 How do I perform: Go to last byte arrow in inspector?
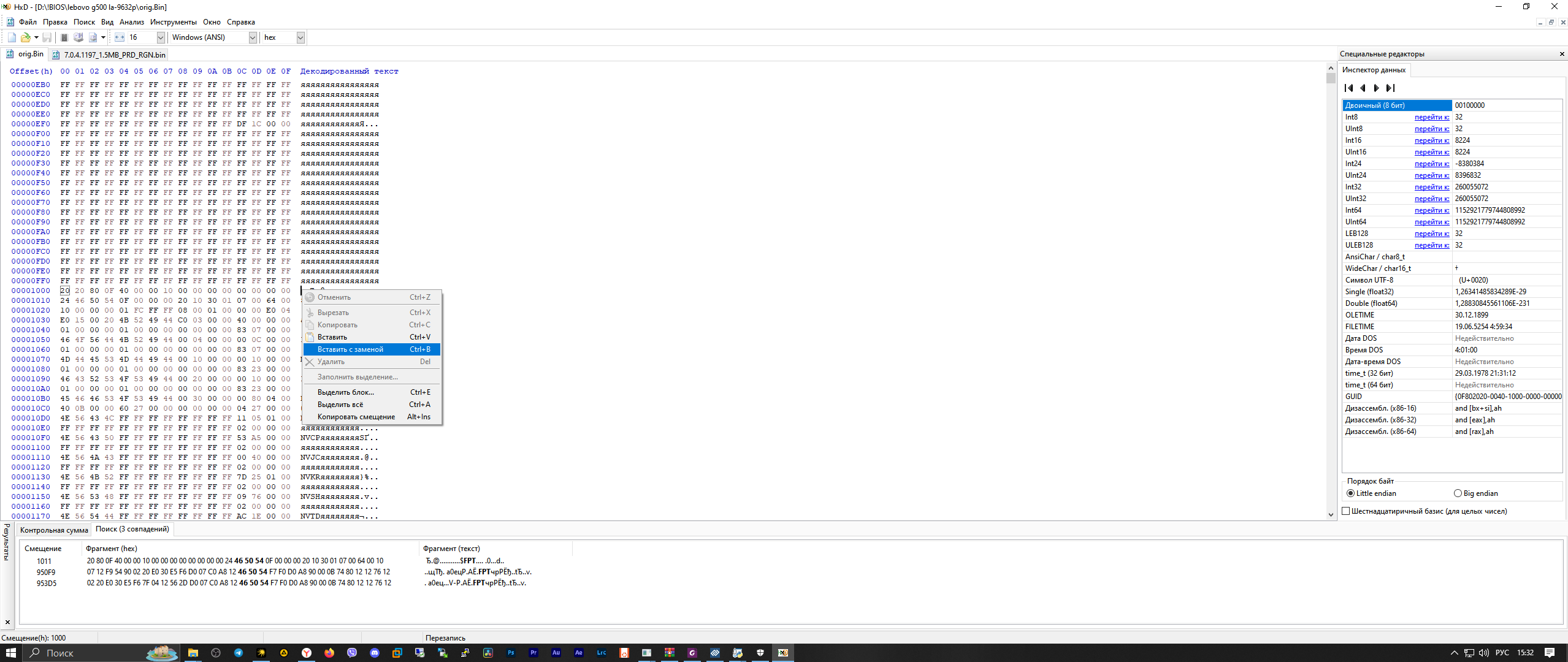[1391, 88]
